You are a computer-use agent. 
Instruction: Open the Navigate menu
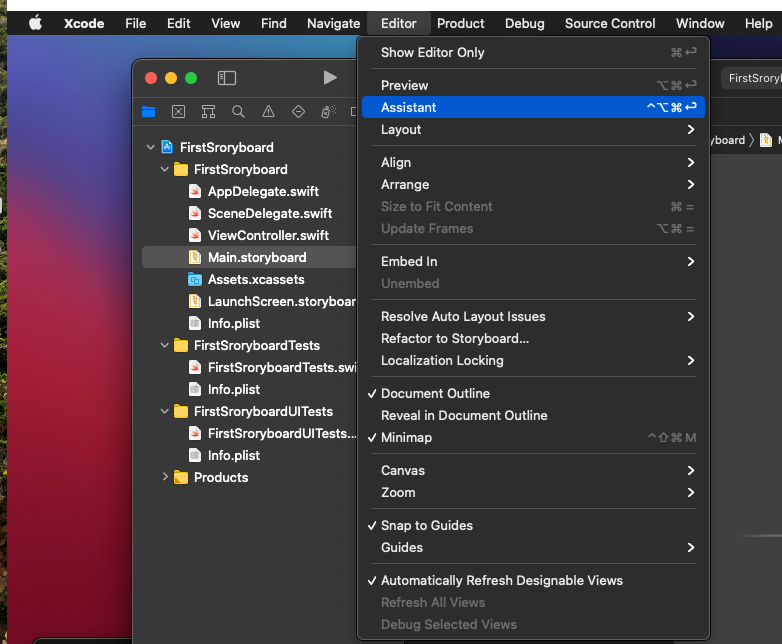pyautogui.click(x=334, y=23)
